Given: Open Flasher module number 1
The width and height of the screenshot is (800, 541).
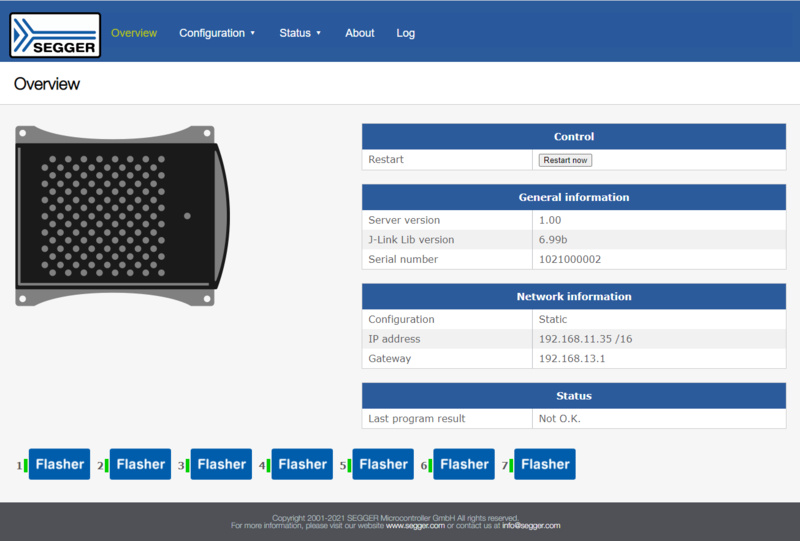Looking at the screenshot, I should [x=59, y=464].
